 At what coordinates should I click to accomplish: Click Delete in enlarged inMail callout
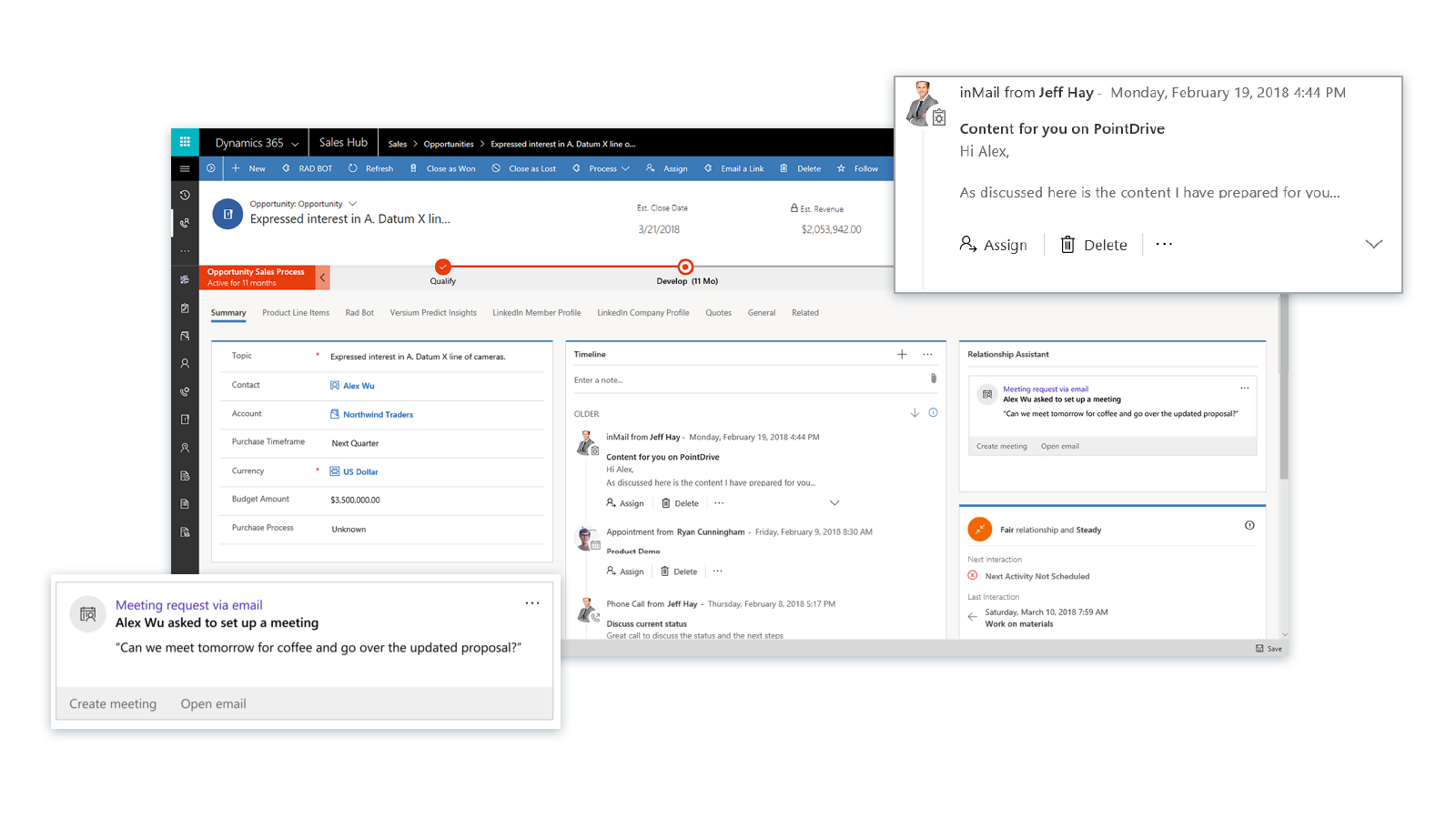tap(1094, 245)
